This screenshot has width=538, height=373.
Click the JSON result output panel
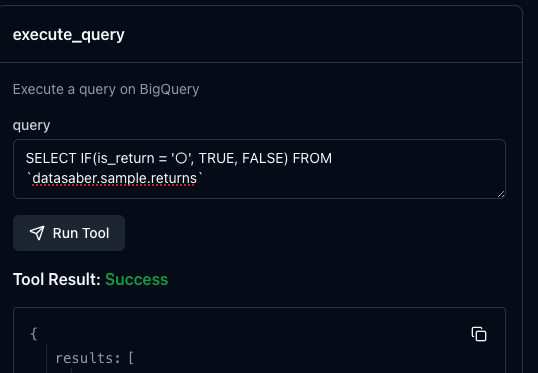[259, 340]
